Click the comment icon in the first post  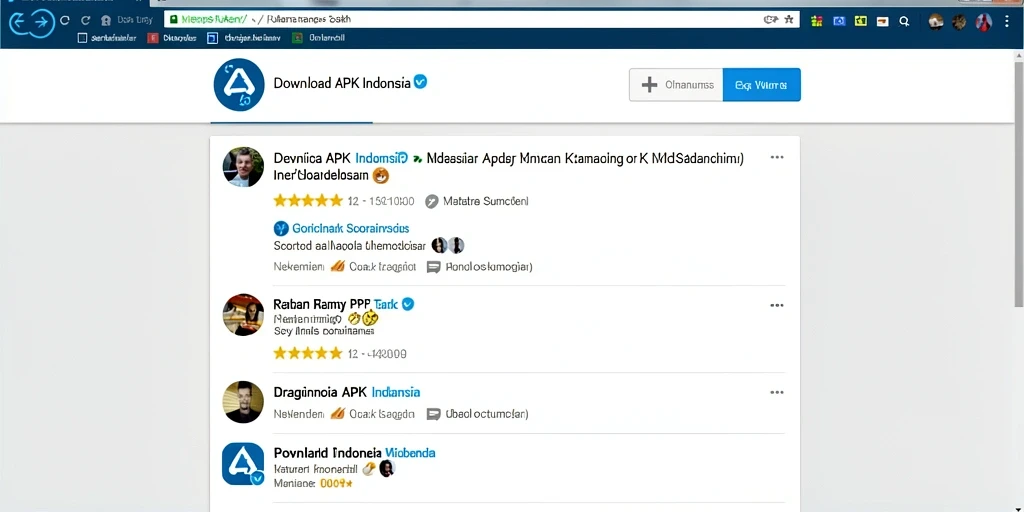(434, 267)
